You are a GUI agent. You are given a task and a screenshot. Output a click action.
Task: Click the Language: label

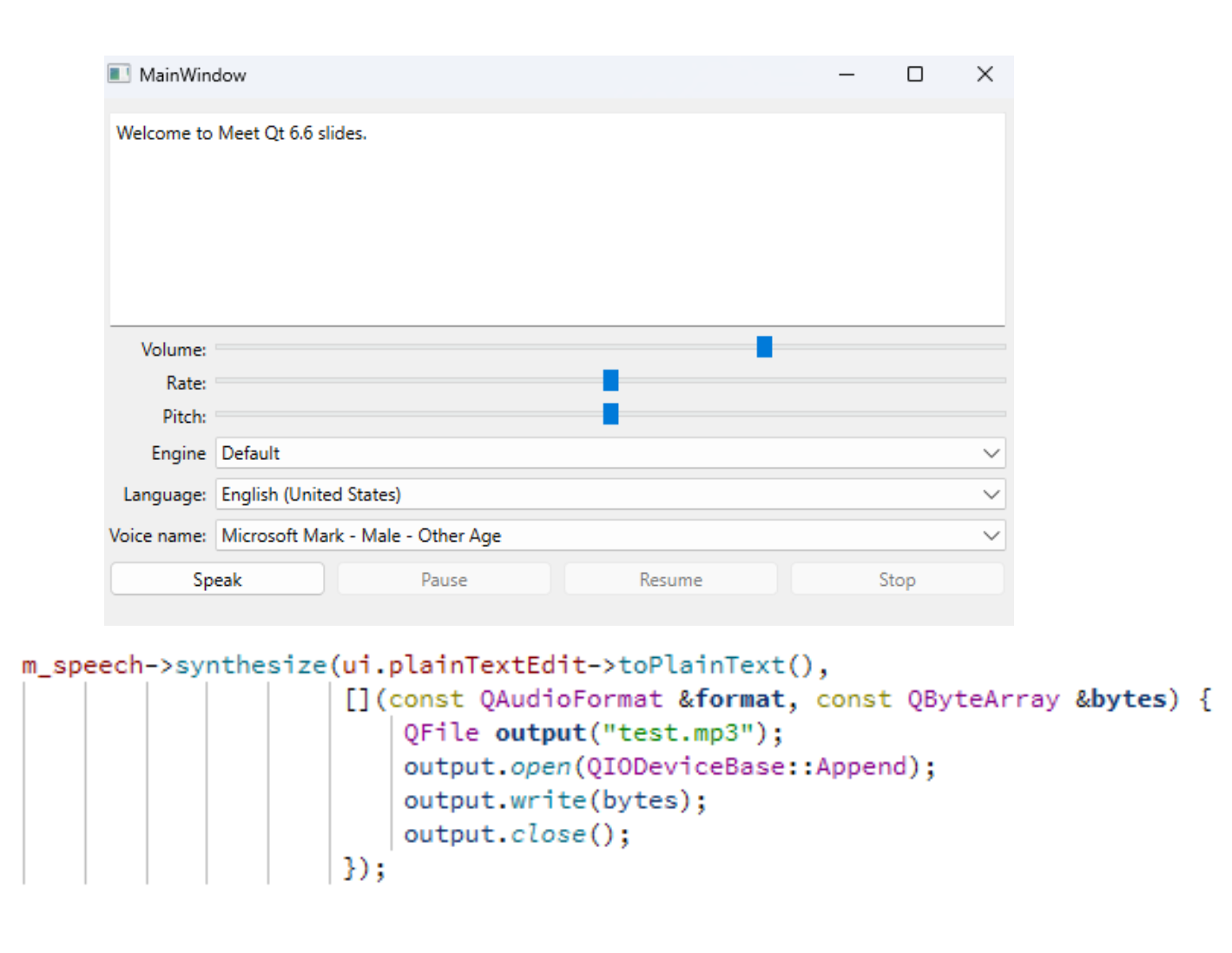164,495
